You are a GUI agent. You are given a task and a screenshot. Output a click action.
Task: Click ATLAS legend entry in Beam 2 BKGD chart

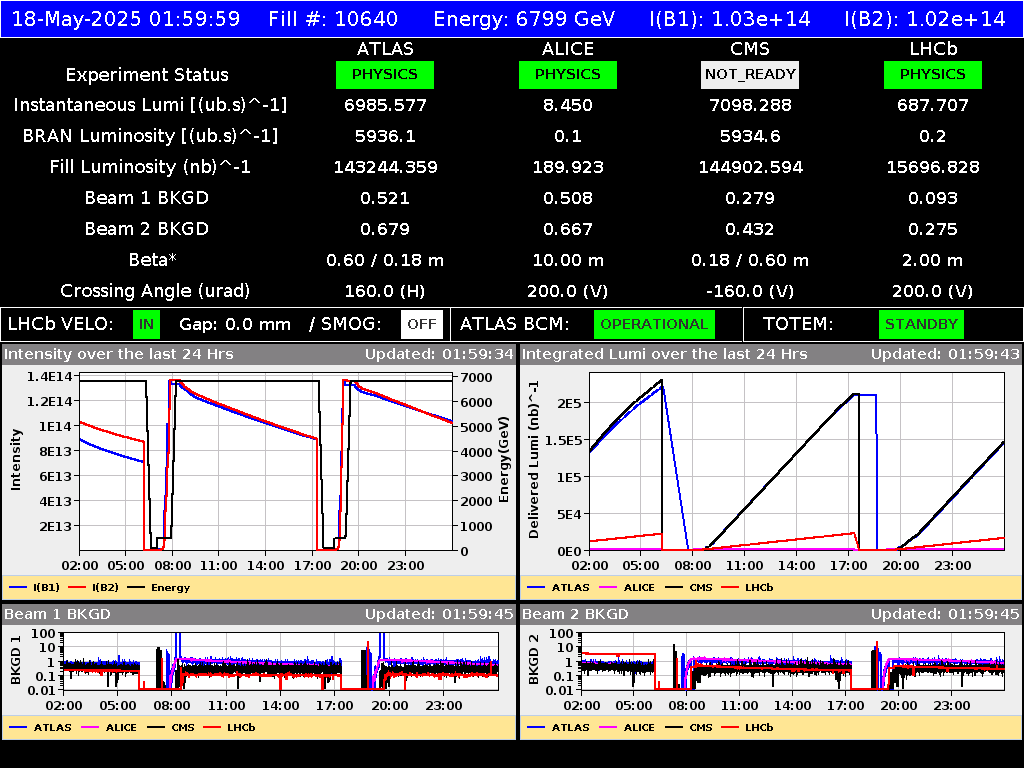559,727
